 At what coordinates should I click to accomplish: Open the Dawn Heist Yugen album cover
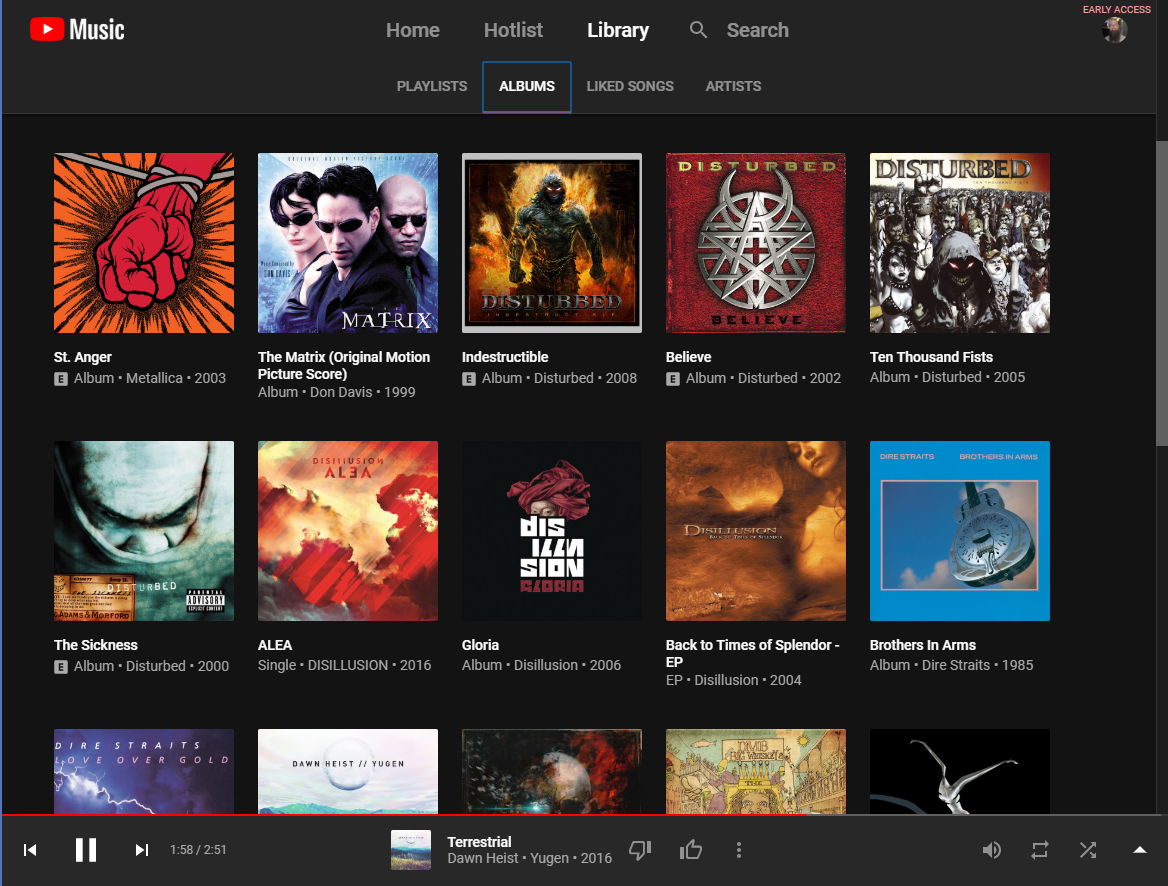(x=348, y=771)
